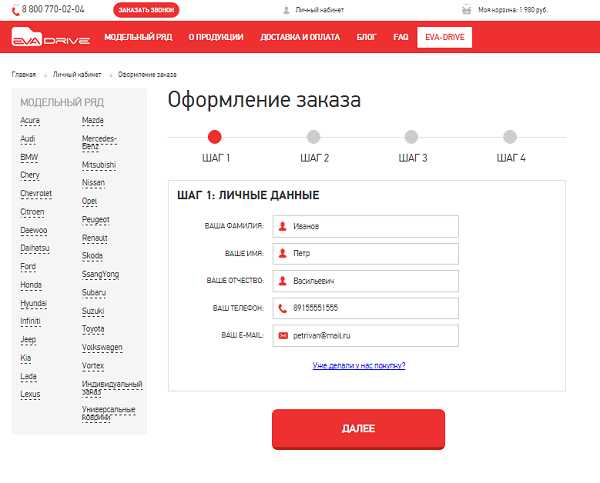
Task: Click the Ваше имя input field
Action: coord(370,254)
